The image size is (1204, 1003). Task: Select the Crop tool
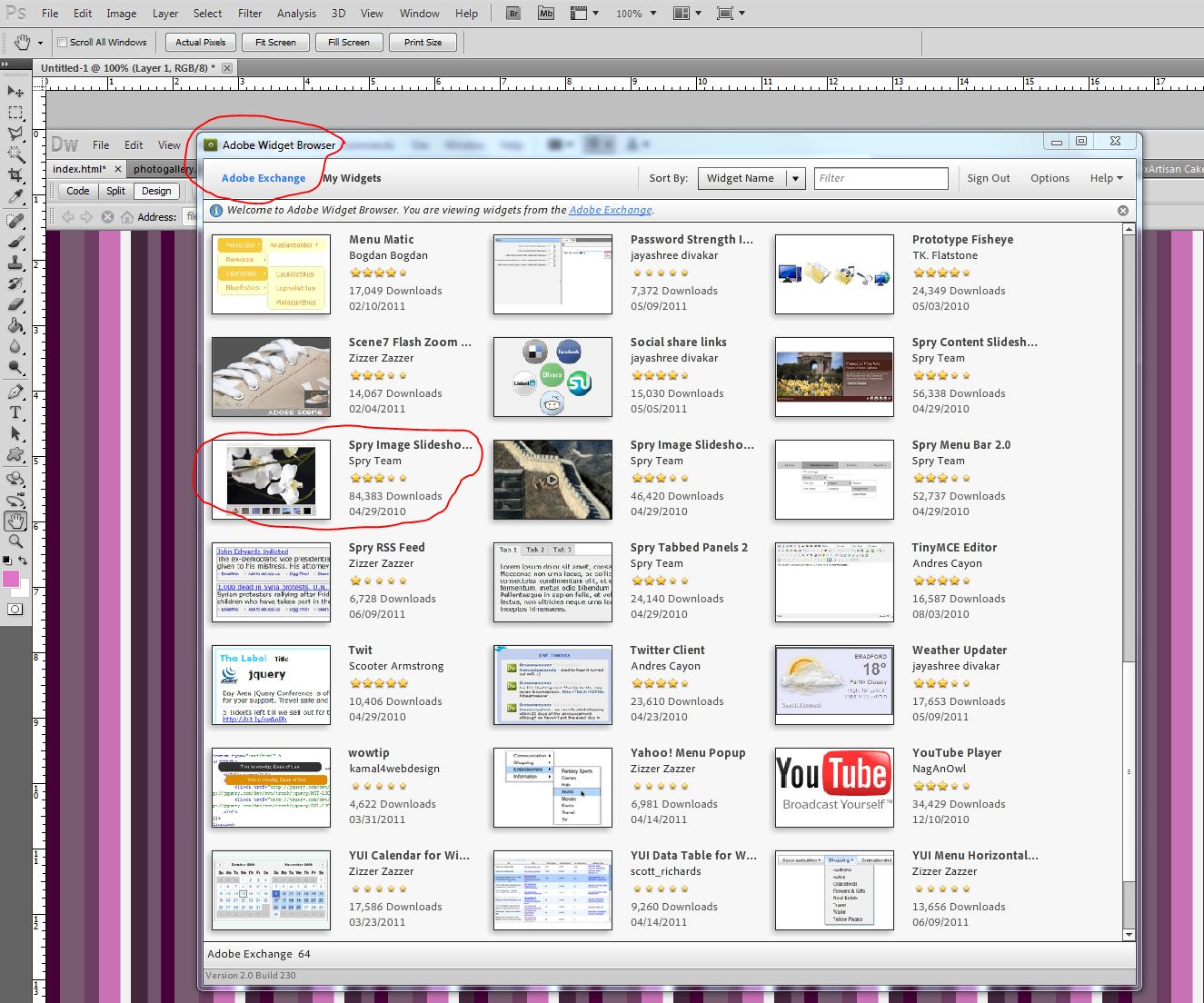[x=15, y=175]
